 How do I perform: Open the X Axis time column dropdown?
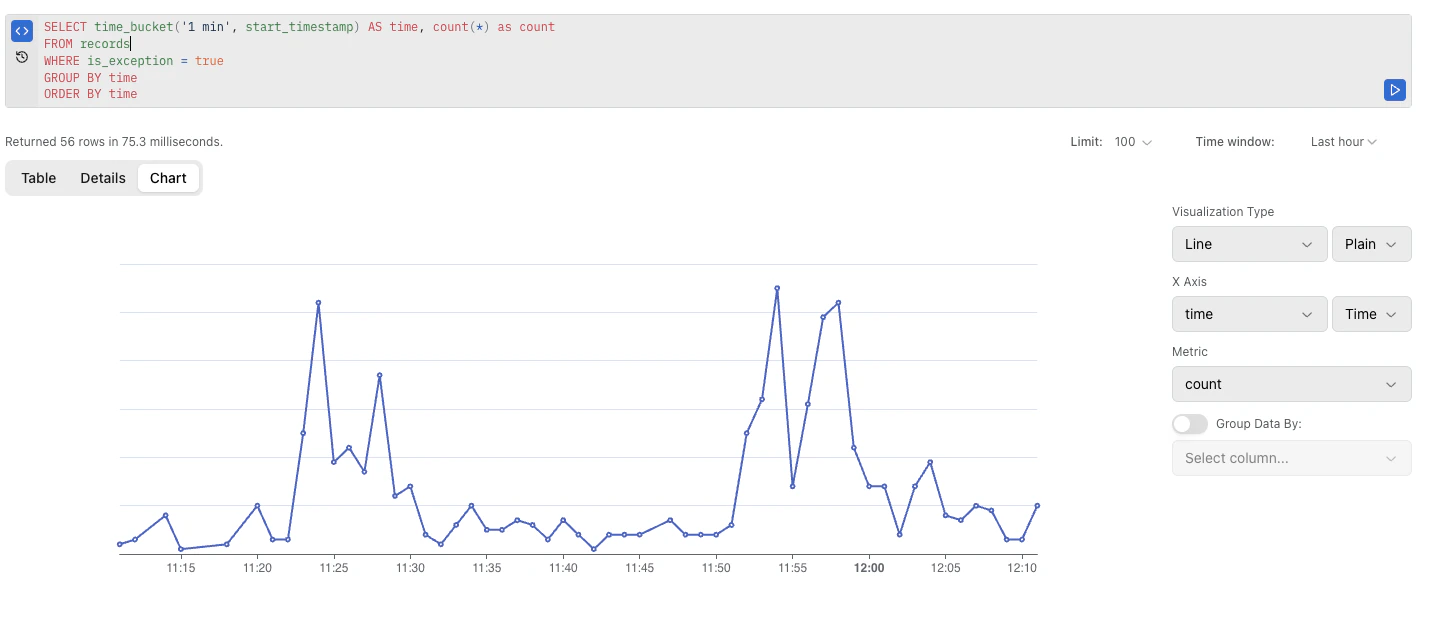tap(1249, 314)
